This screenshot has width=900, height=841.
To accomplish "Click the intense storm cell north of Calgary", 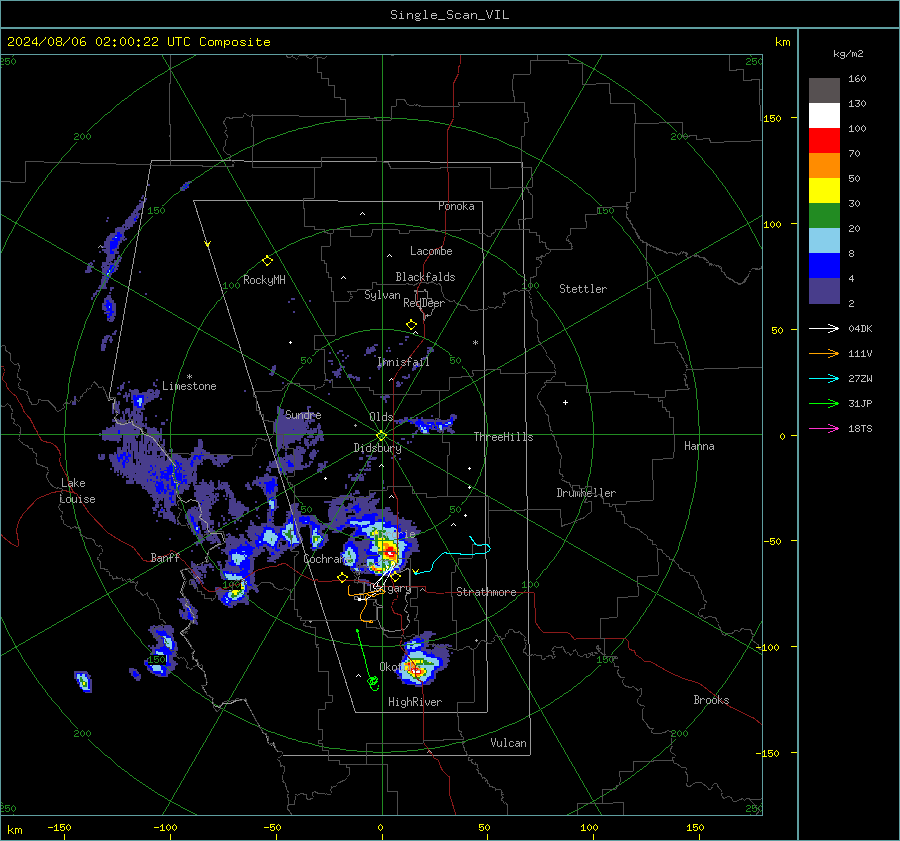I will 389,552.
